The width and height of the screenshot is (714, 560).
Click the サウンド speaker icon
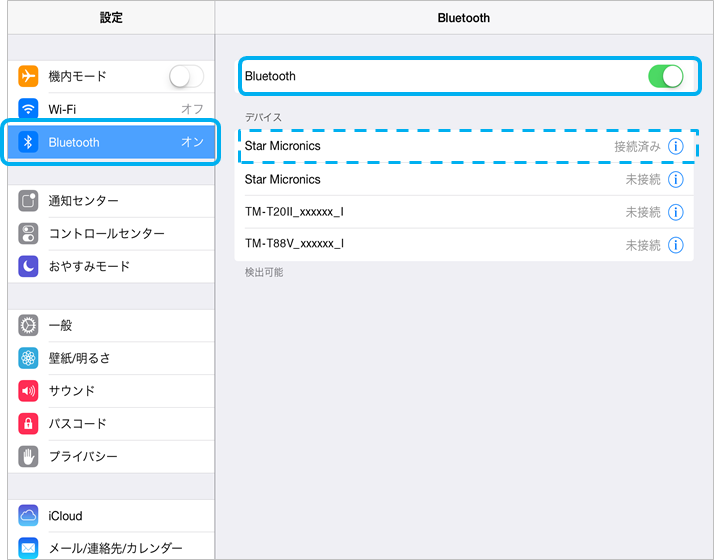tap(28, 391)
